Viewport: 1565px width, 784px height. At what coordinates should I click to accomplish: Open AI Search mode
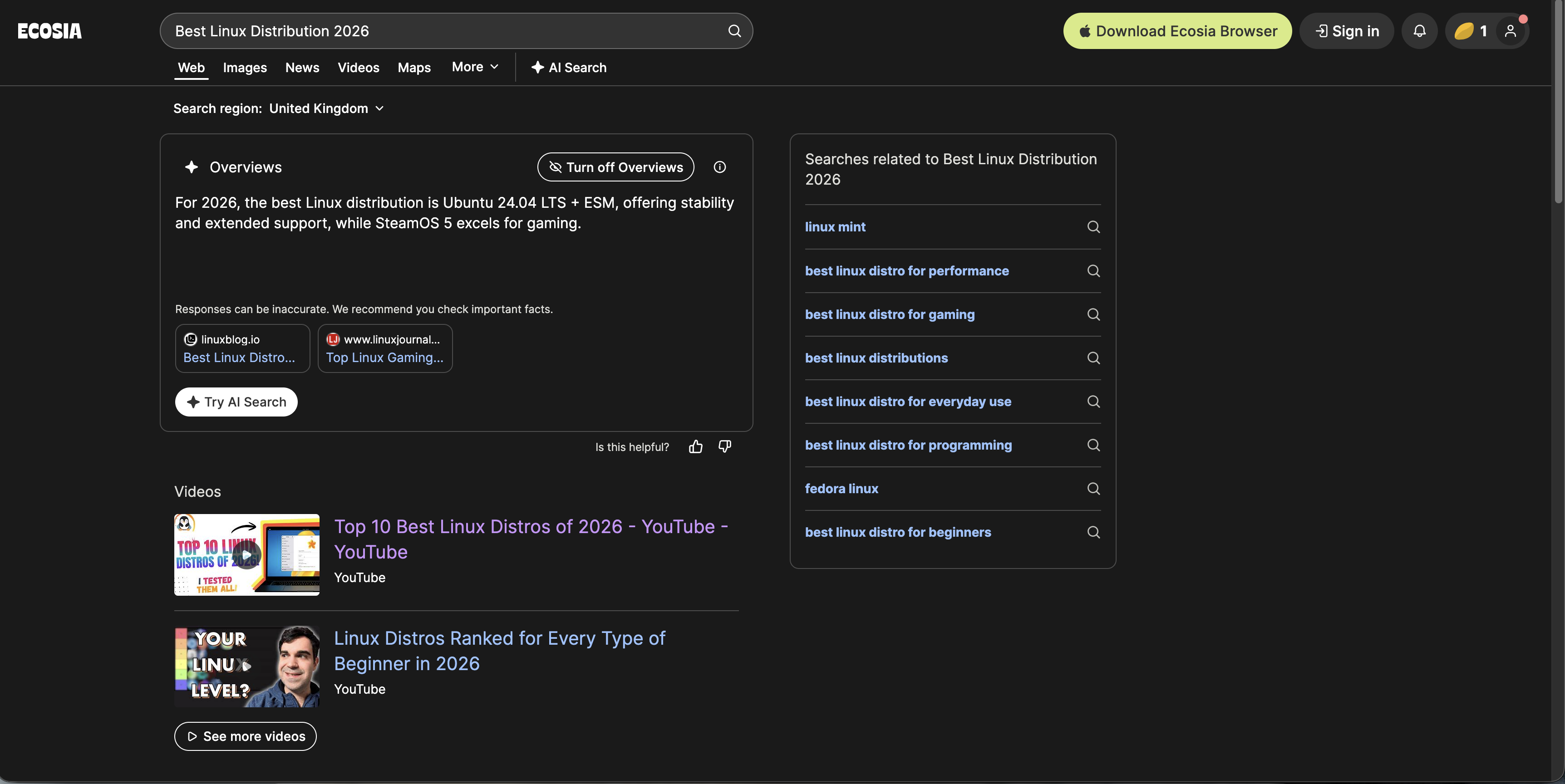click(569, 68)
